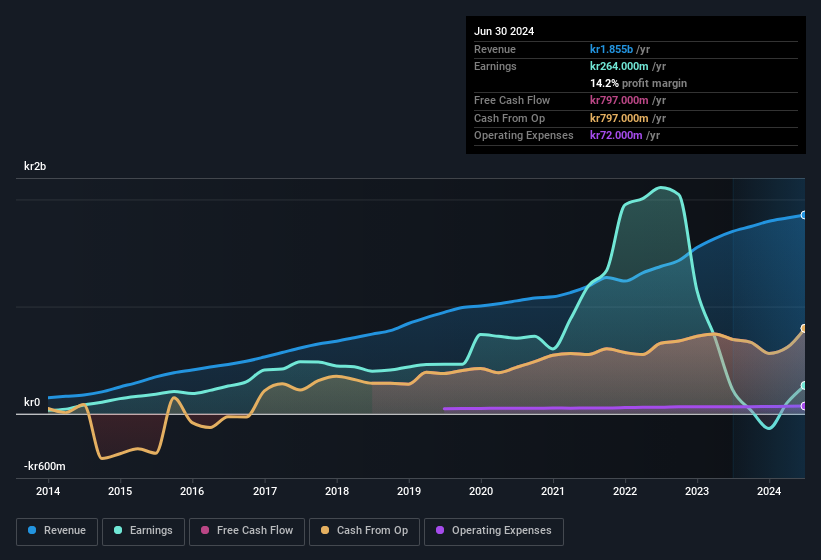
Task: Click the Revenue label in tooltip
Action: pos(495,49)
